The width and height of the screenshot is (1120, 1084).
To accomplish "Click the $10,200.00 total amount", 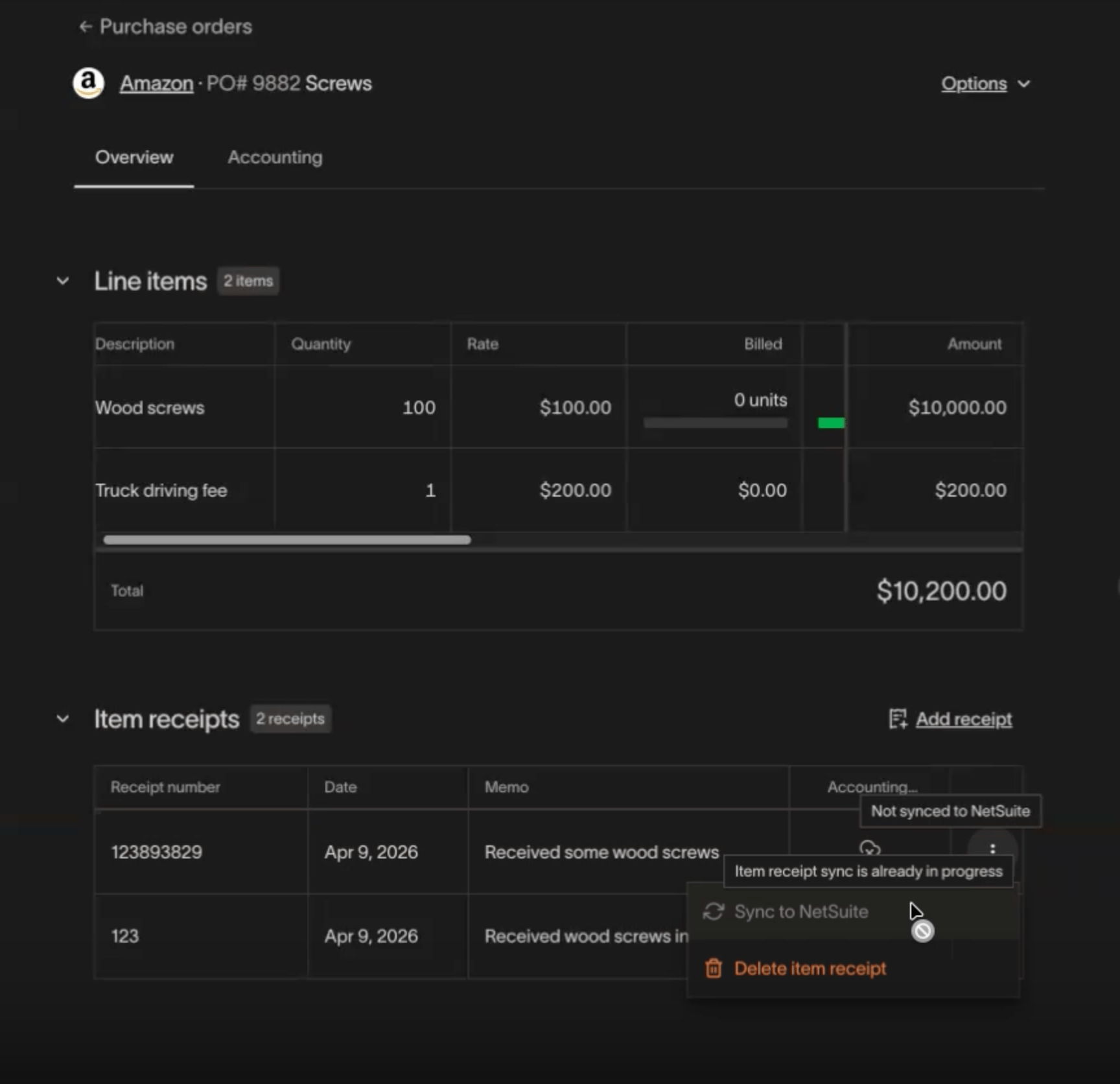I will [941, 591].
